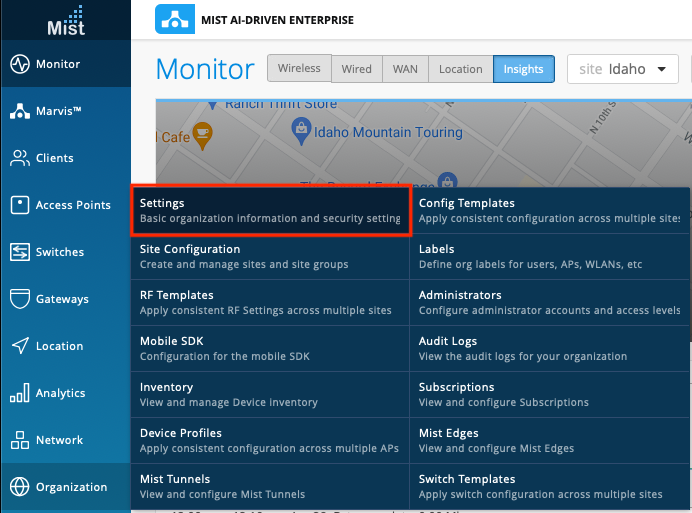Viewport: 692px width, 513px height.
Task: Click the Mist logo at top left
Action: pos(65,20)
